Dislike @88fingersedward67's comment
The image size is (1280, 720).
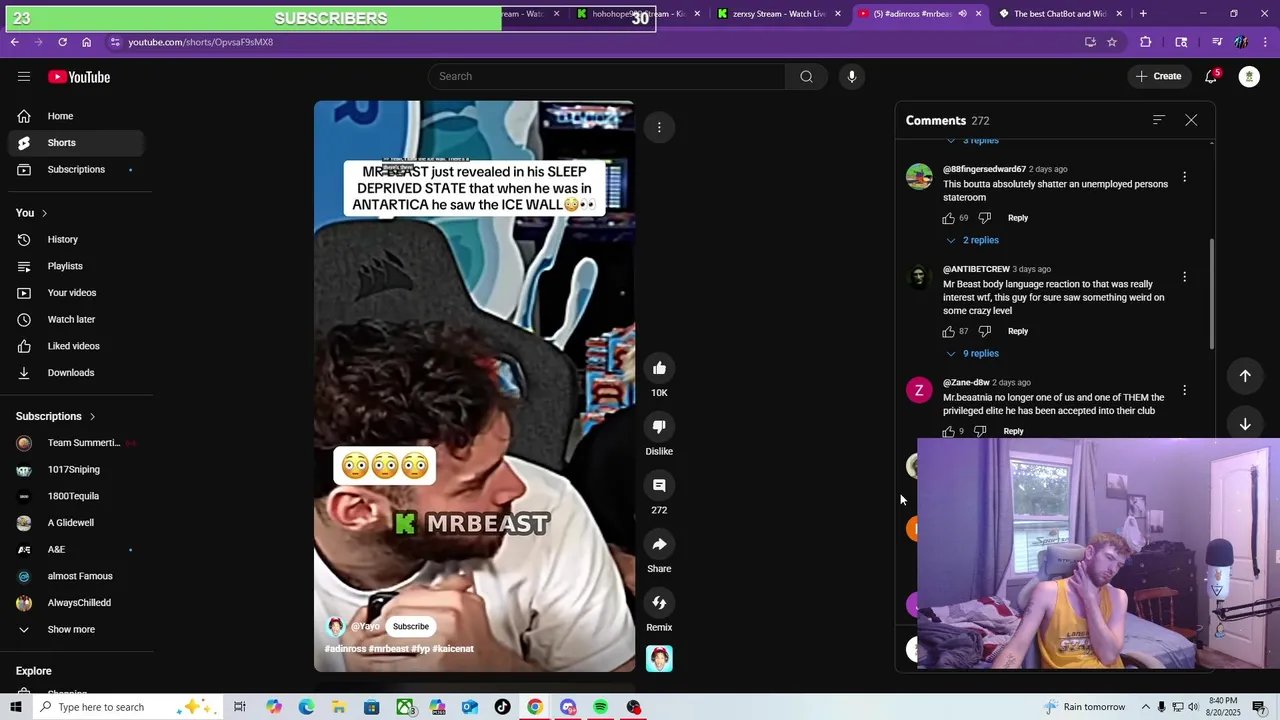985,218
